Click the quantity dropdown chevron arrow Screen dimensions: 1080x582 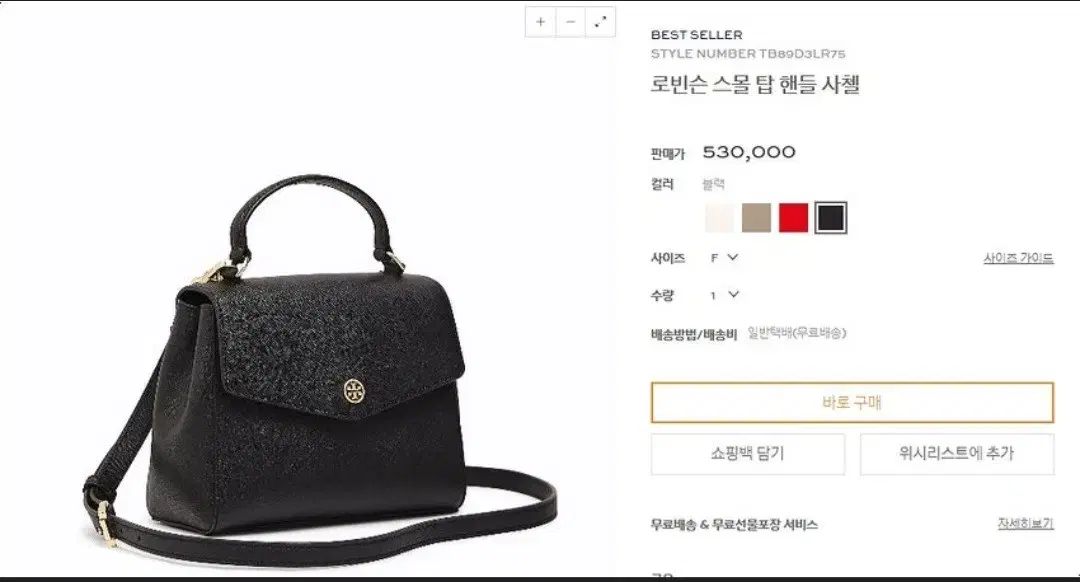point(734,294)
